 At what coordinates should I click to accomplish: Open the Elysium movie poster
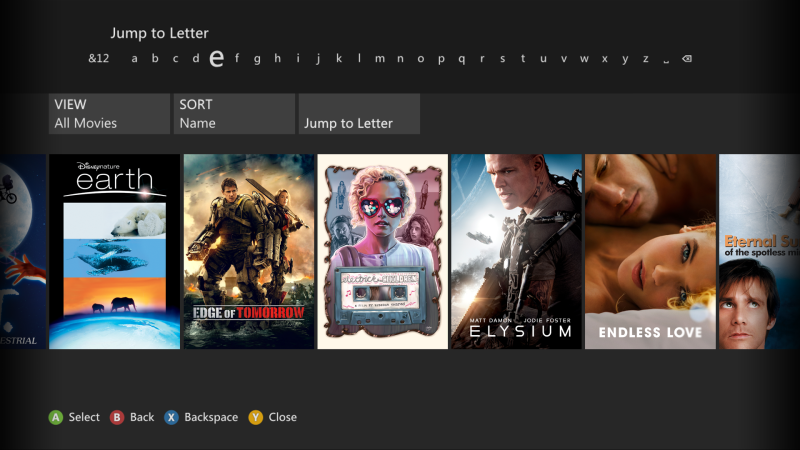pyautogui.click(x=516, y=251)
